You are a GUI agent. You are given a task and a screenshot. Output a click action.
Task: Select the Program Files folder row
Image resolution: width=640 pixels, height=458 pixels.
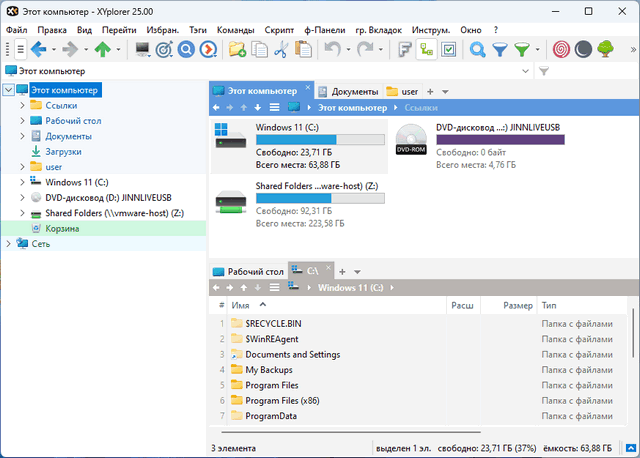point(272,385)
